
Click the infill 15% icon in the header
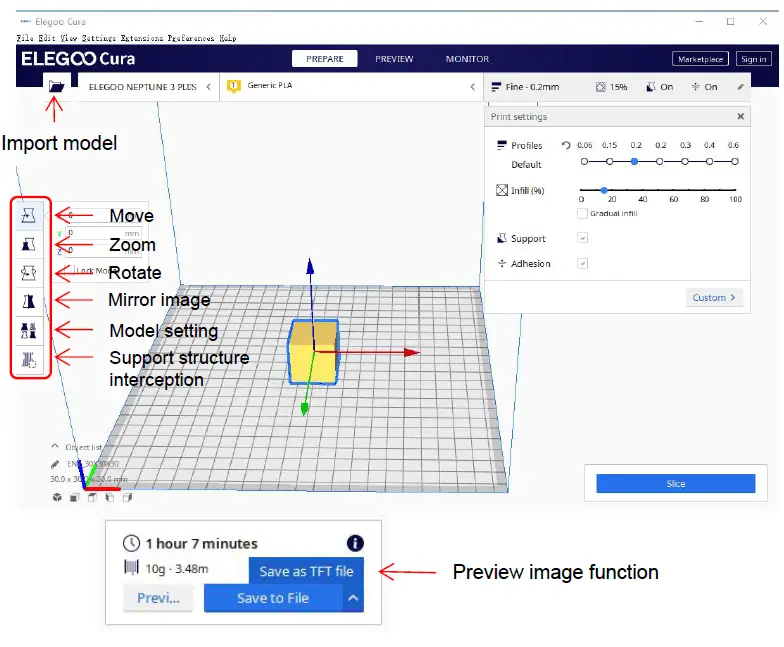(x=600, y=87)
